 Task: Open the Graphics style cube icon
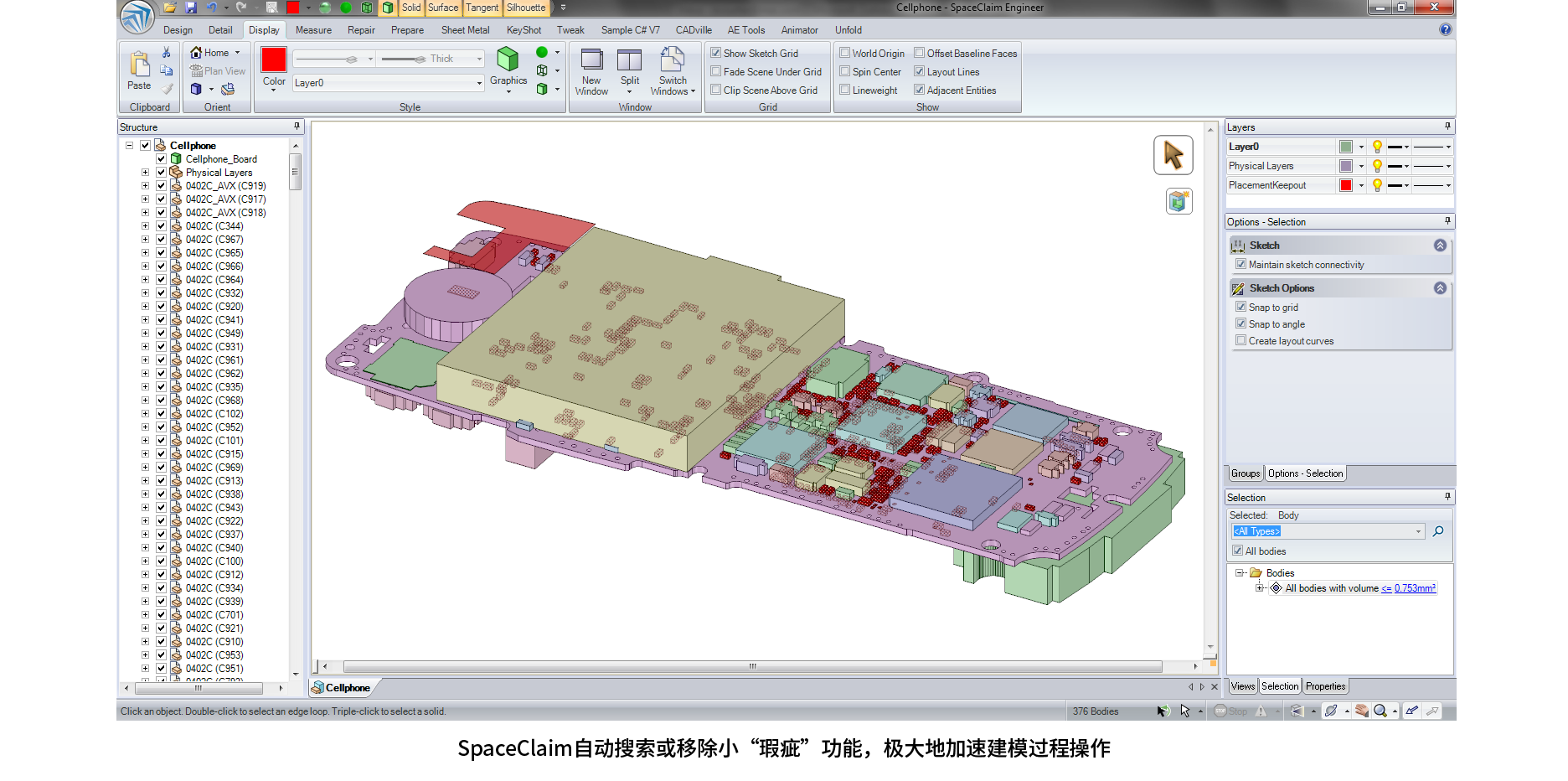[508, 60]
